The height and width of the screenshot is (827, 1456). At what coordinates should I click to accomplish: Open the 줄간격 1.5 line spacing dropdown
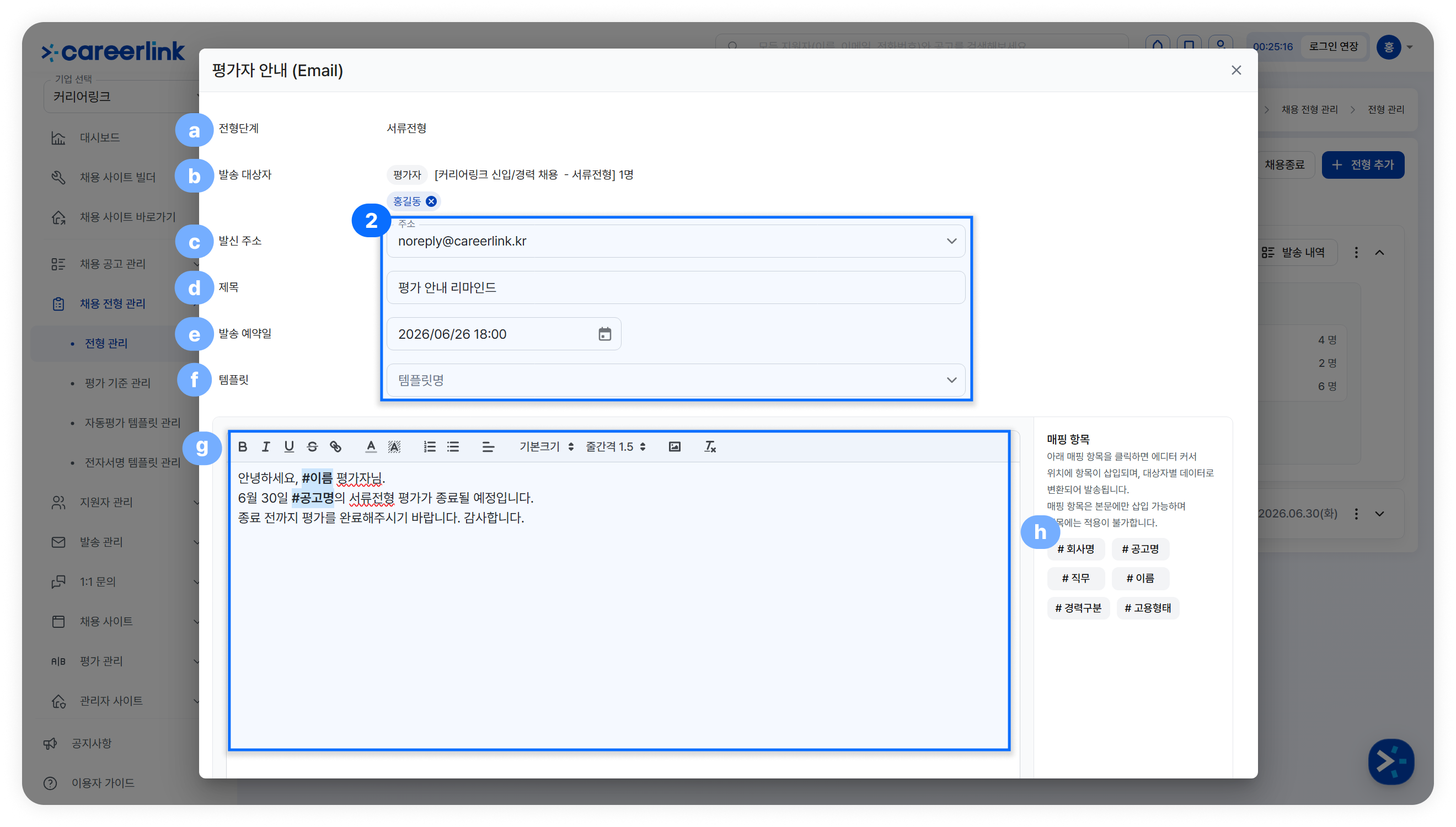coord(616,447)
